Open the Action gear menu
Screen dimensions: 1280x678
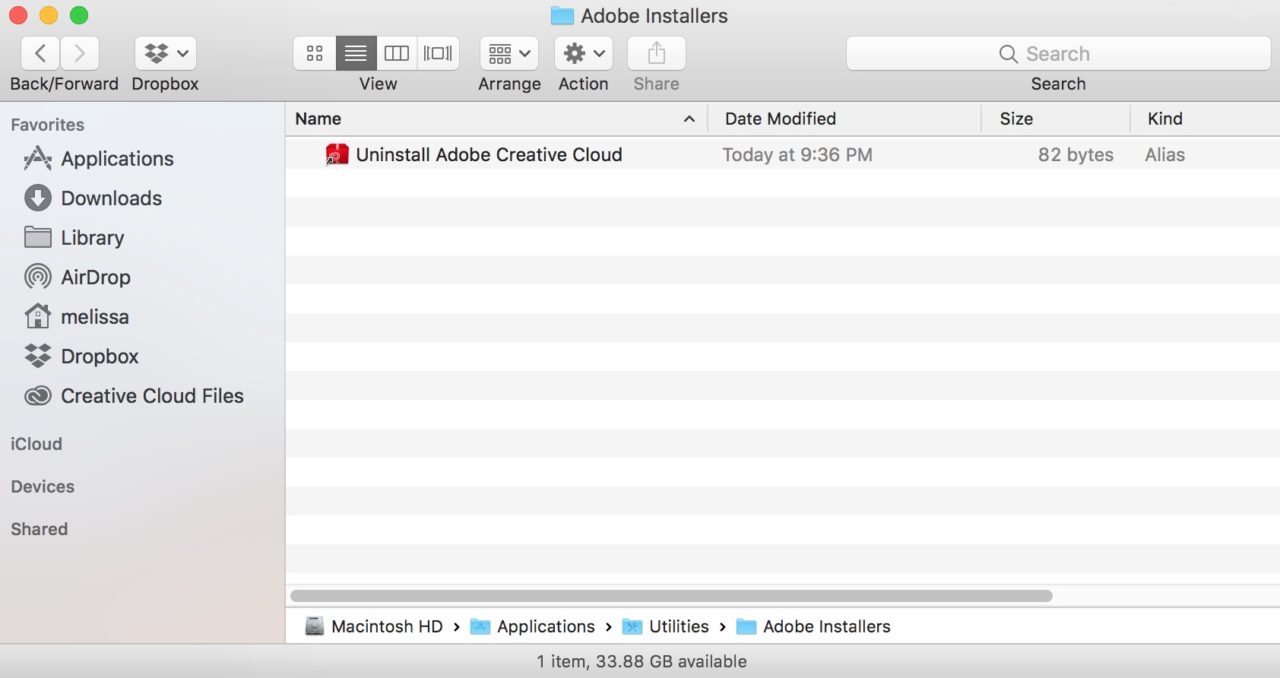tap(583, 53)
